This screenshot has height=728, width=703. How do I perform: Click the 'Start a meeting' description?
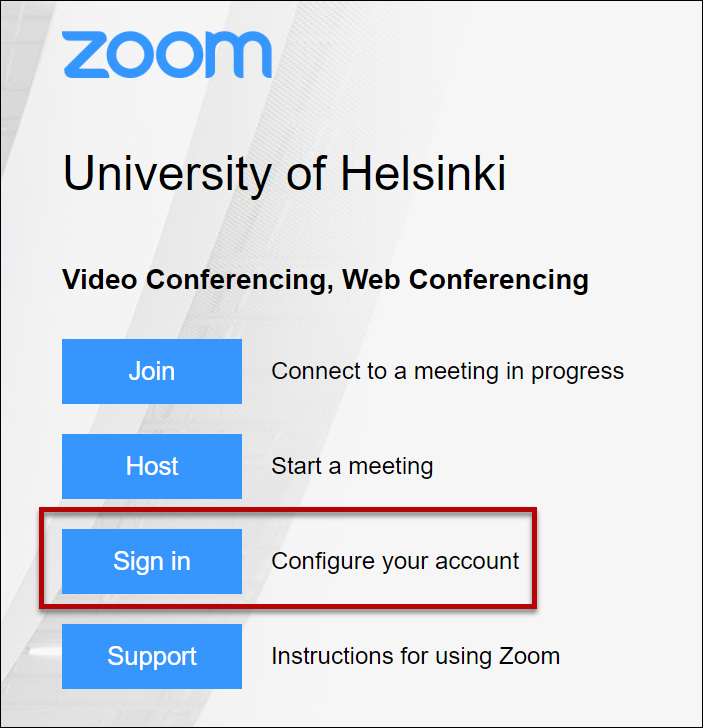pos(352,466)
